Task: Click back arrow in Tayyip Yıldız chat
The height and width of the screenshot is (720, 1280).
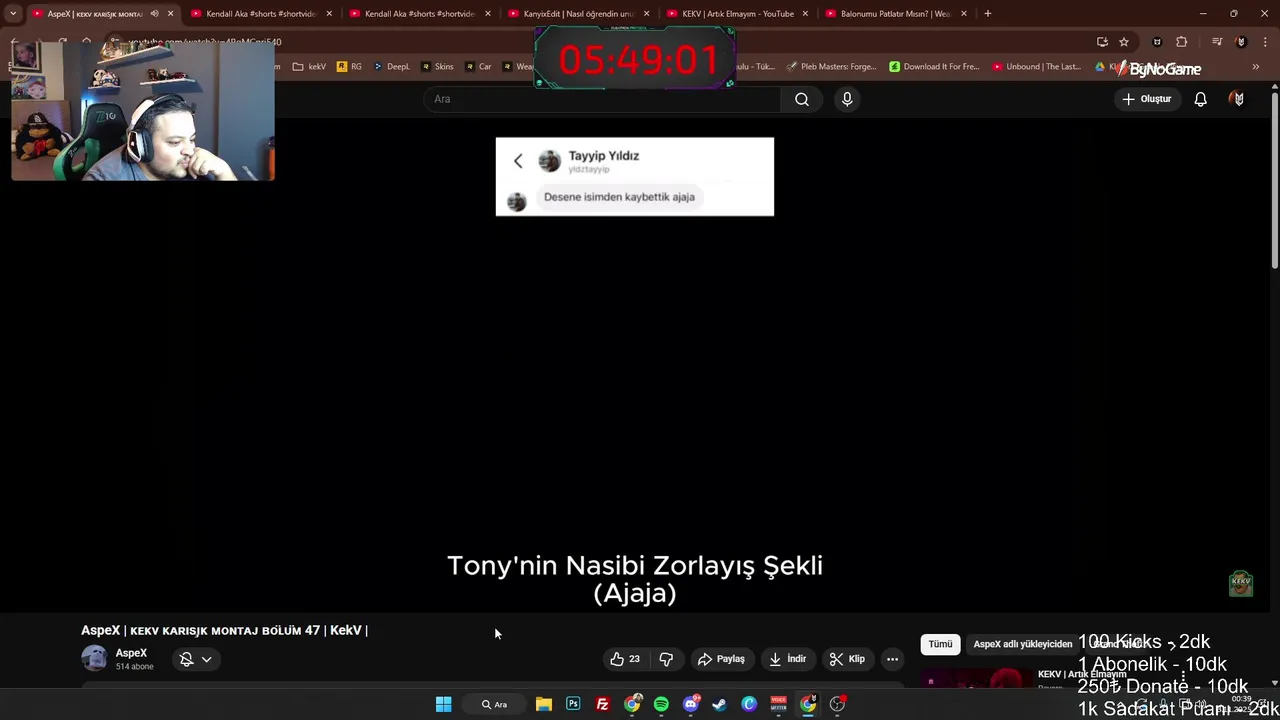Action: click(x=518, y=161)
